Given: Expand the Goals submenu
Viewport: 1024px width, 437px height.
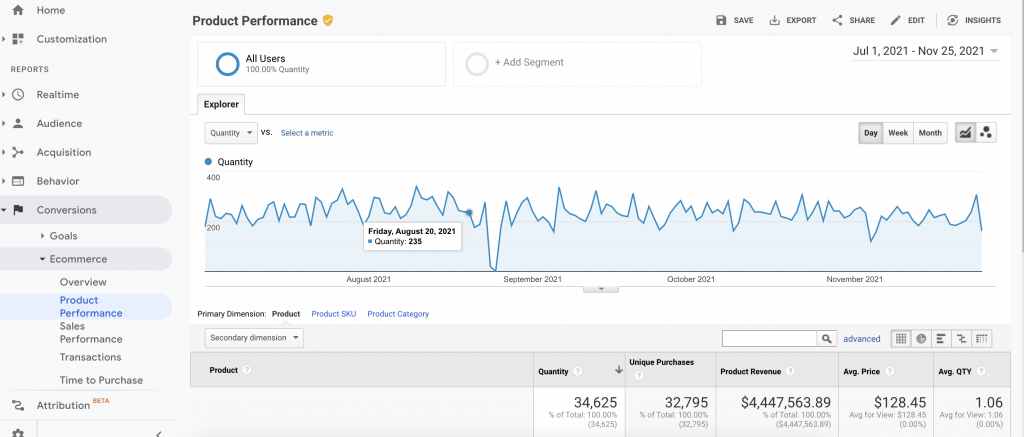Looking at the screenshot, I should tap(42, 236).
